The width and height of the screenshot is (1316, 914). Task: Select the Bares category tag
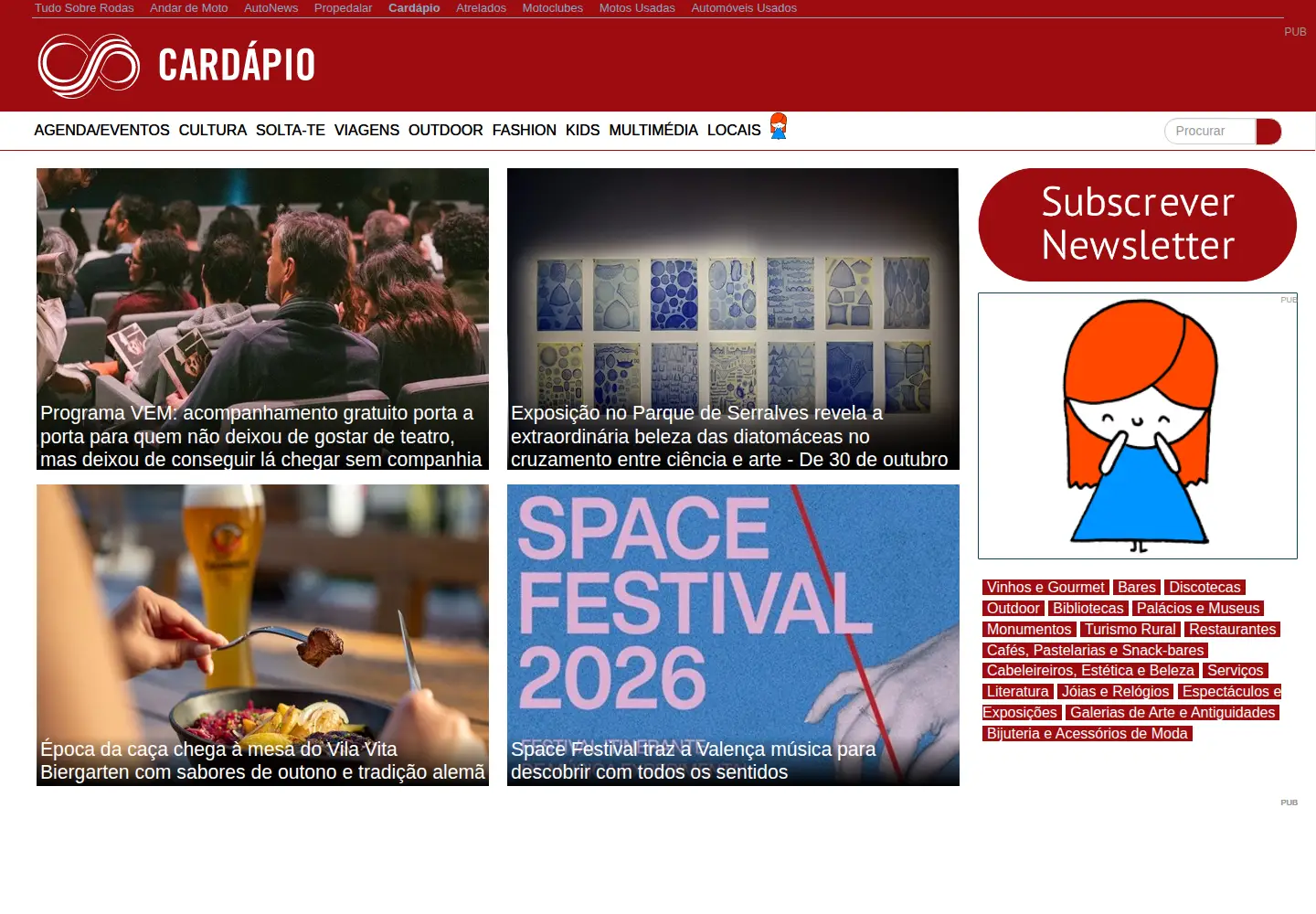1137,588
